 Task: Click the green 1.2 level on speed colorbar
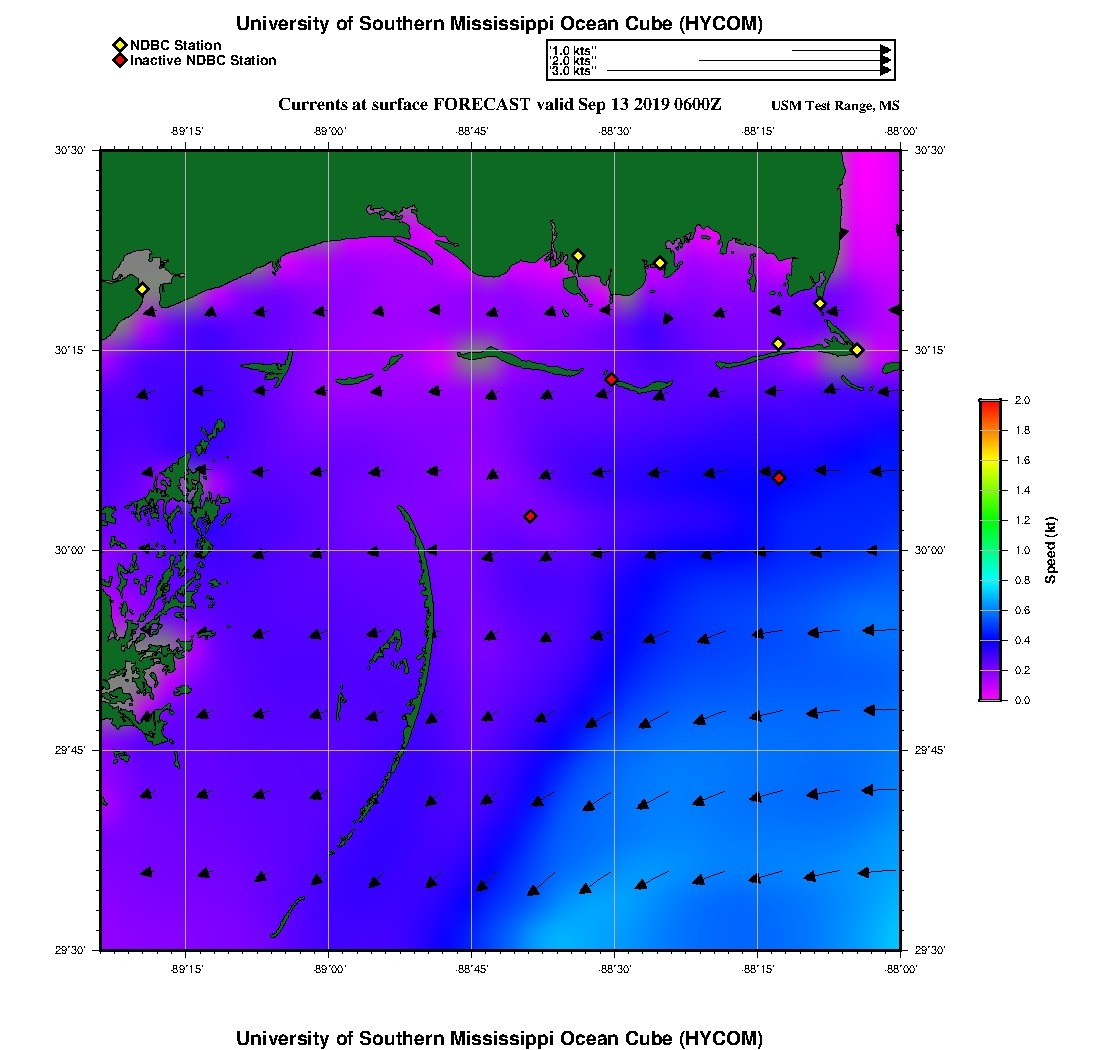pyautogui.click(x=991, y=520)
